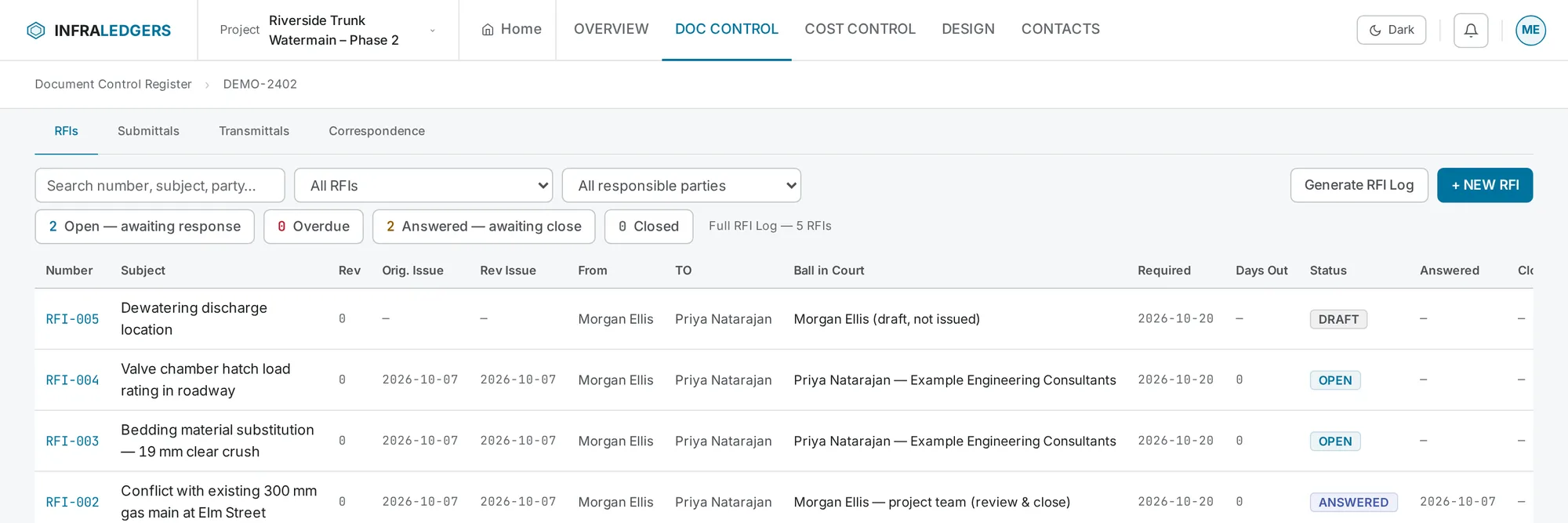Filter by Answered — awaiting close

pos(484,227)
